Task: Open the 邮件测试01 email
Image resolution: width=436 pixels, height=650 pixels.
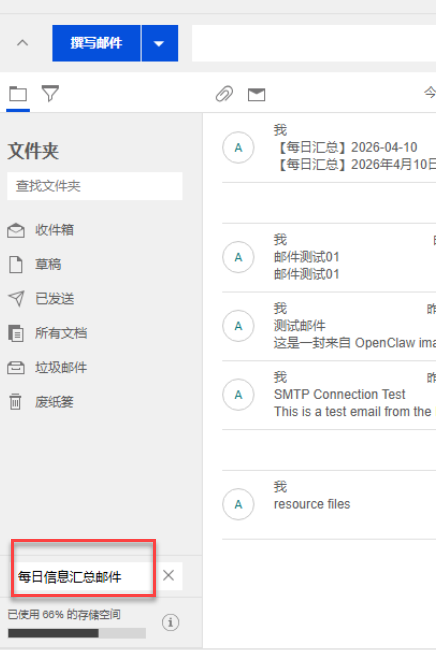Action: 329,257
